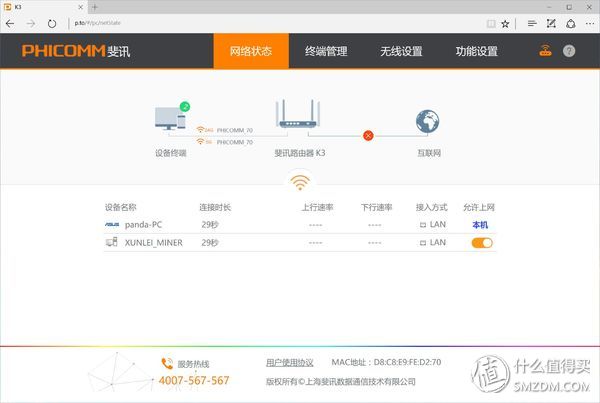Click the 设备名称 column header
The width and height of the screenshot is (600, 403).
pyautogui.click(x=121, y=207)
